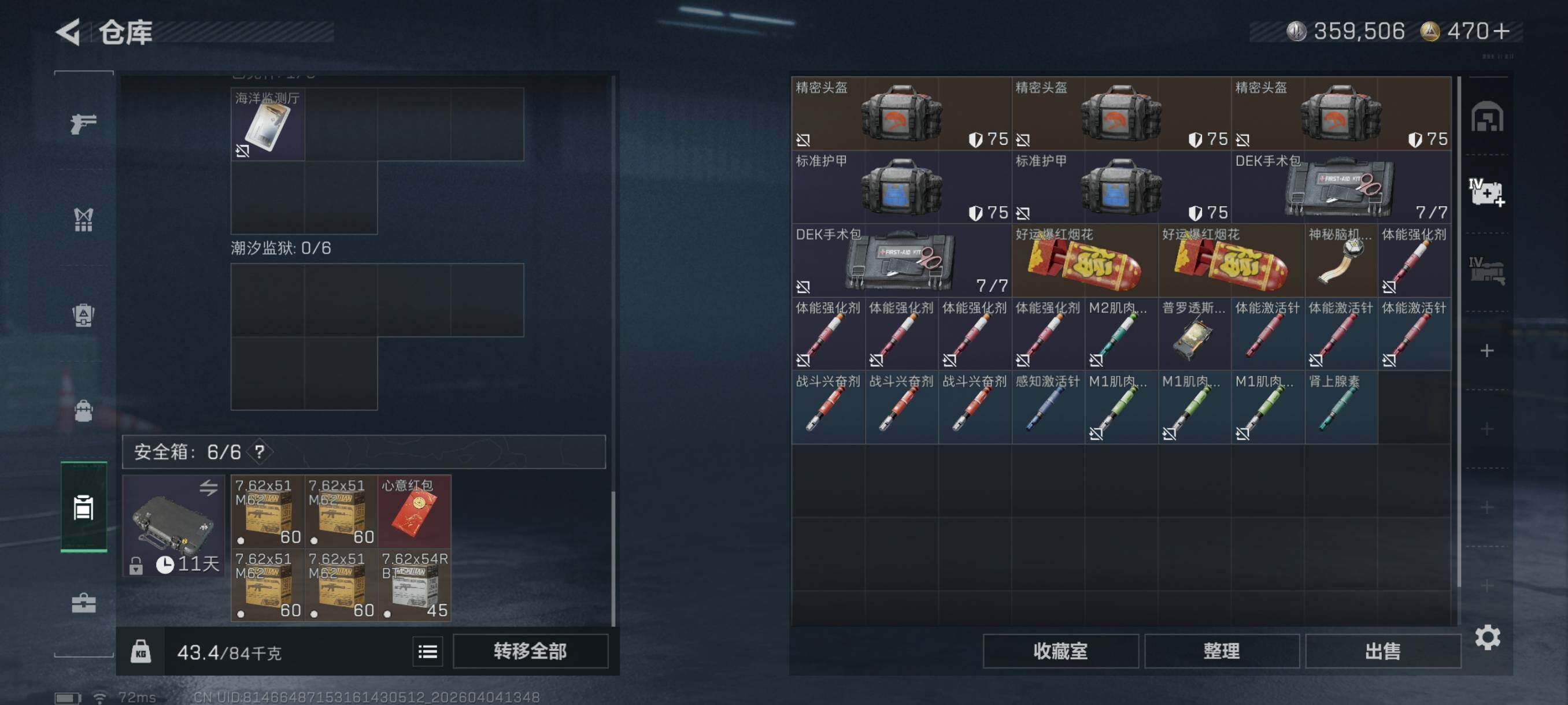Select the highlighted safe box container tab

tap(83, 507)
